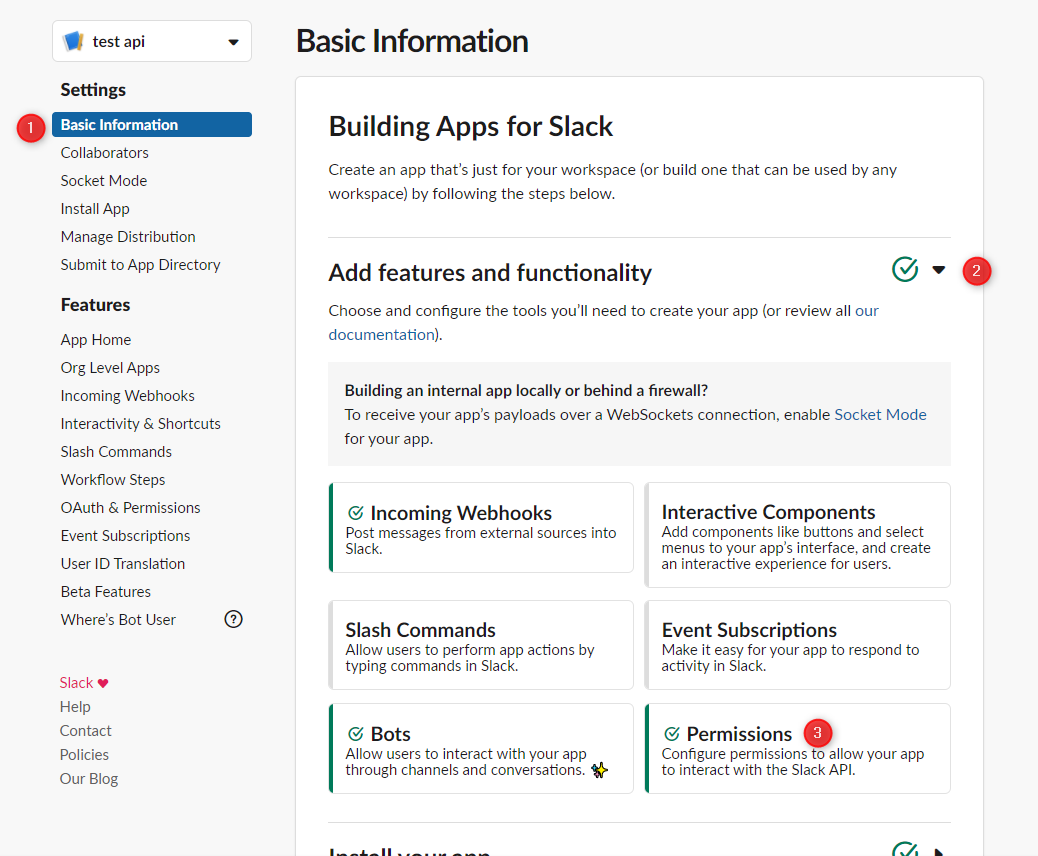Click the Socket Mode inline link
1038x856 pixels.
pos(880,415)
